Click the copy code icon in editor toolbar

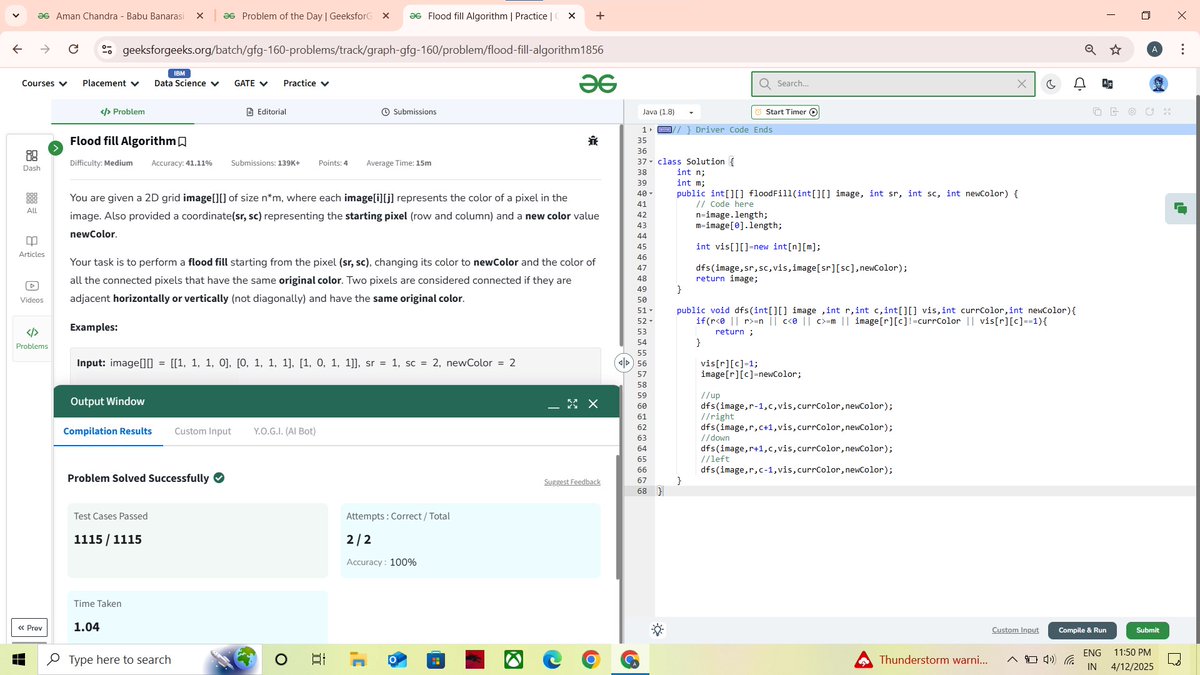coord(1097,111)
